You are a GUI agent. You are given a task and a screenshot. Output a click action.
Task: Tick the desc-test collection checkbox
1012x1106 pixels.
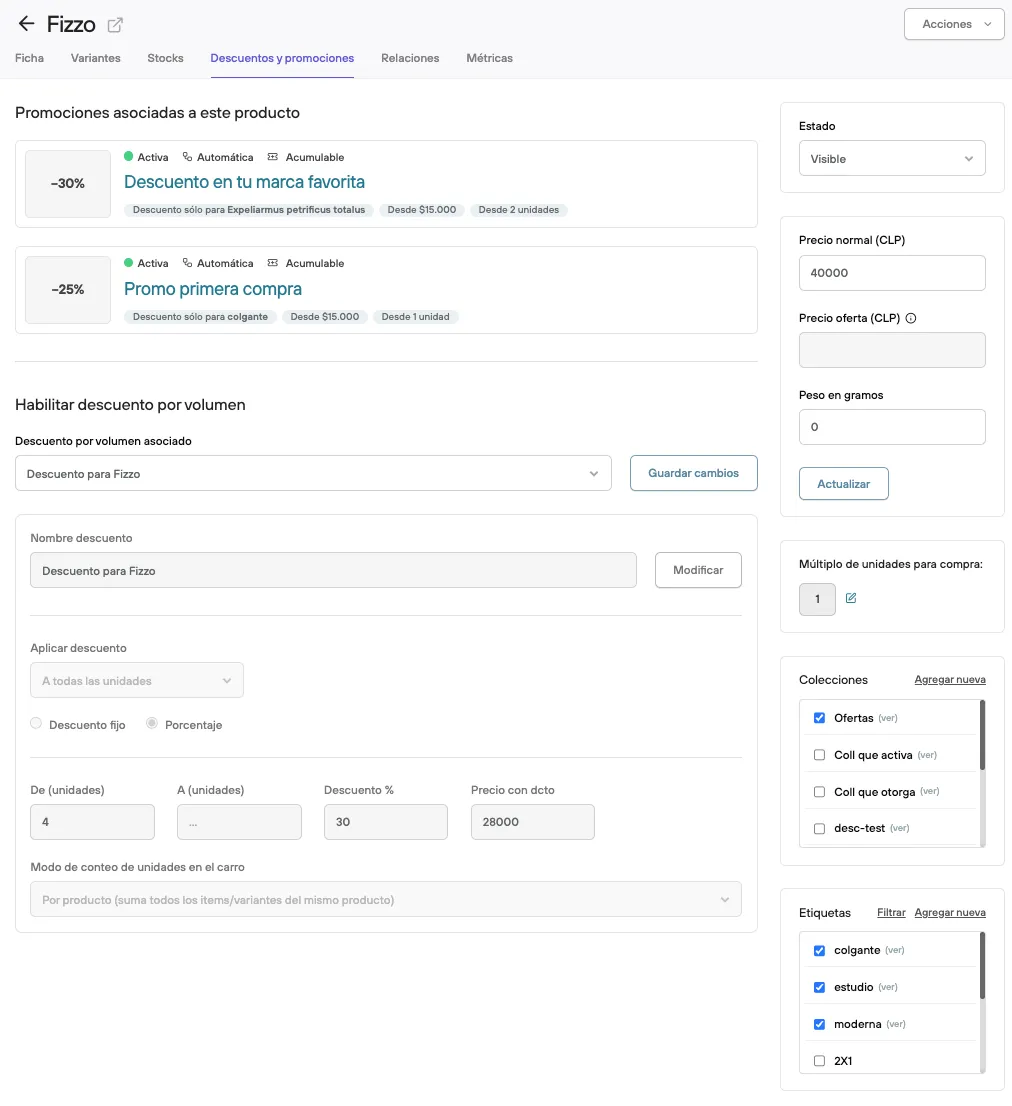[819, 828]
